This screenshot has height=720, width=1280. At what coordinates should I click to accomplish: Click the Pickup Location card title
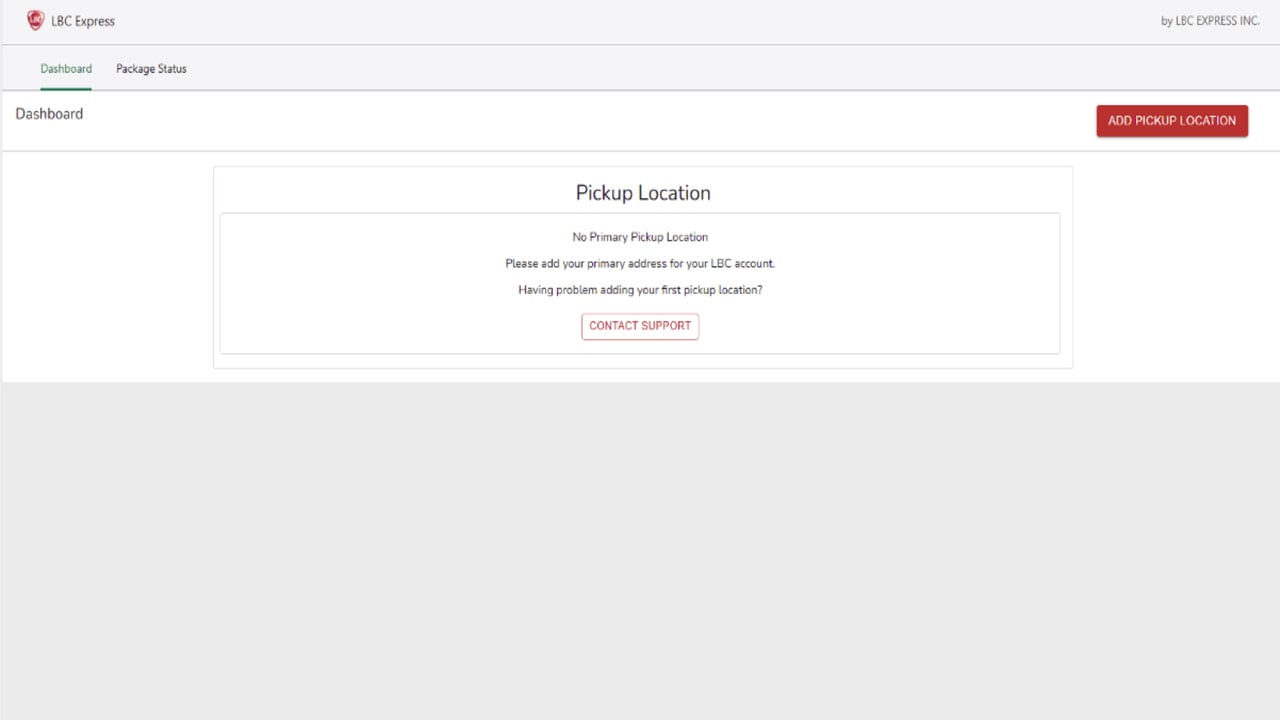click(643, 193)
